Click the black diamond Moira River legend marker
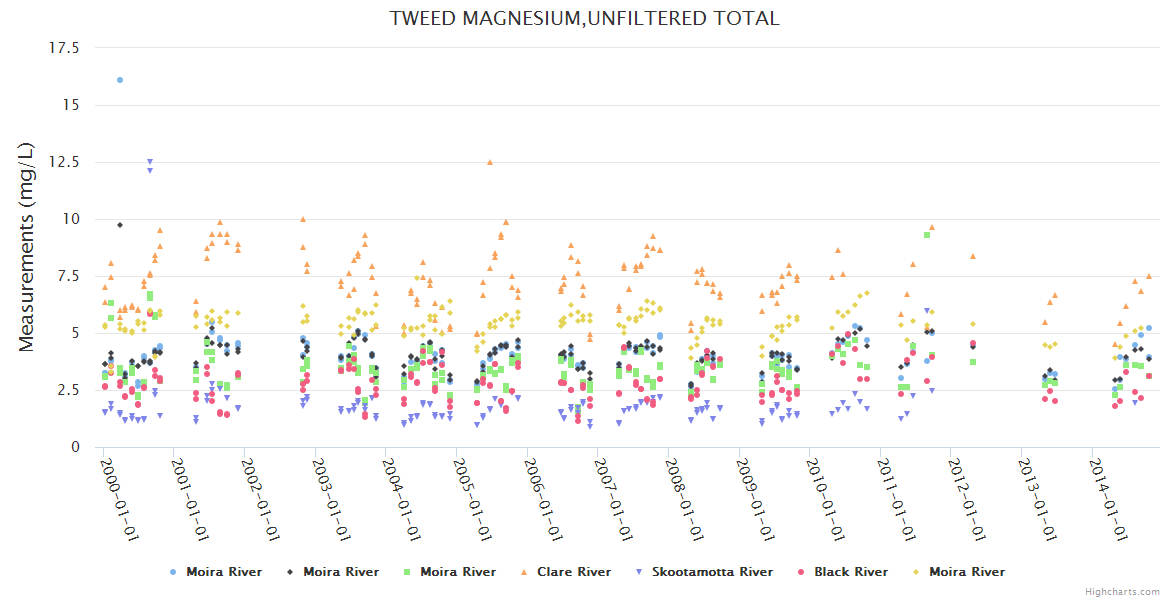The width and height of the screenshot is (1170, 600). click(290, 572)
